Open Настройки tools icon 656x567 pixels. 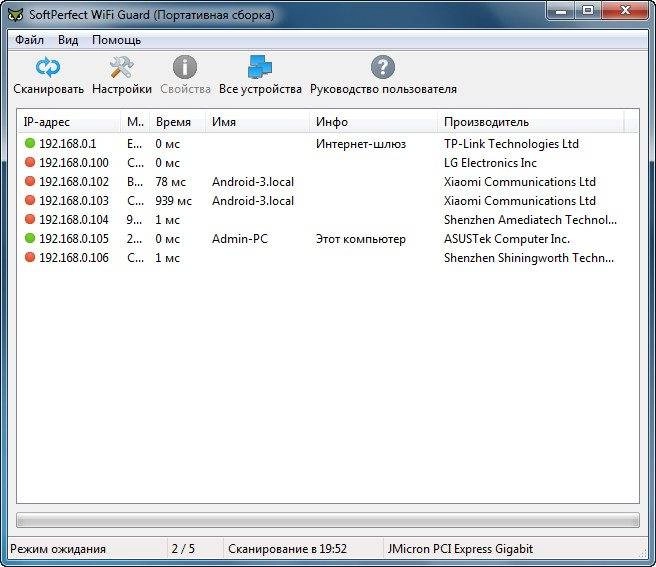pos(122,67)
